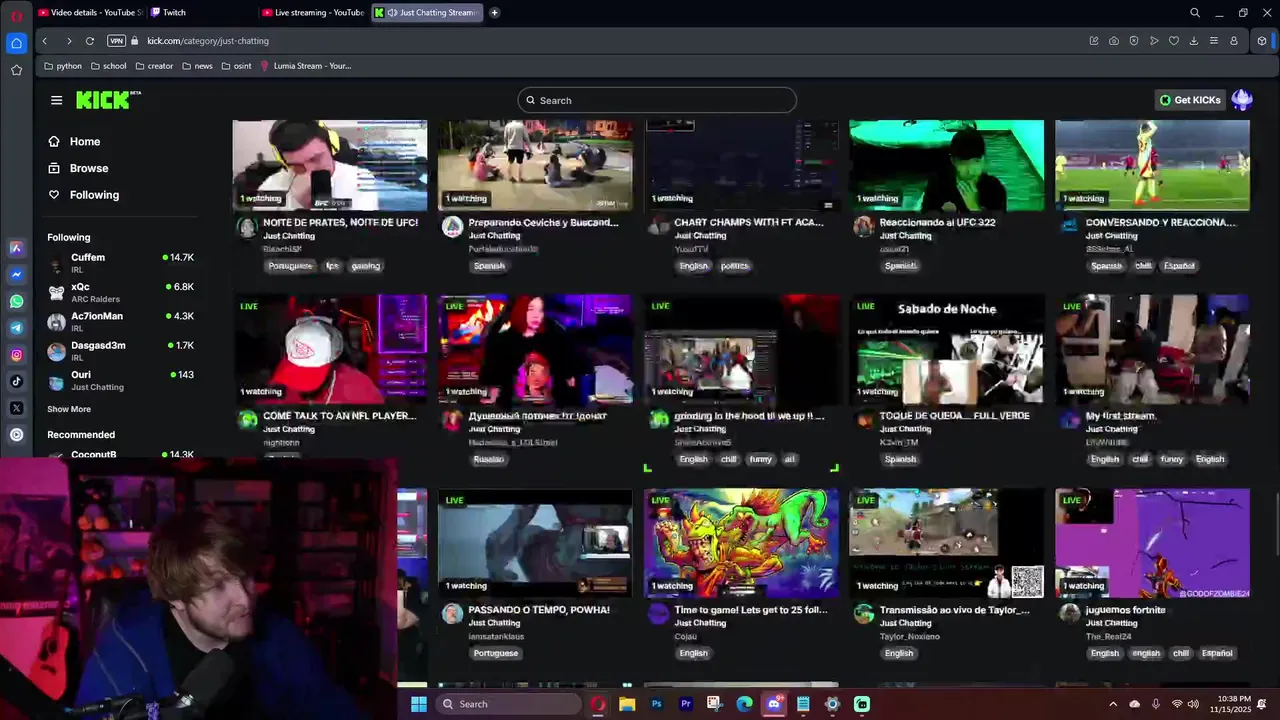The image size is (1280, 720).
Task: Click Opera sidebar home icon
Action: coord(16,43)
